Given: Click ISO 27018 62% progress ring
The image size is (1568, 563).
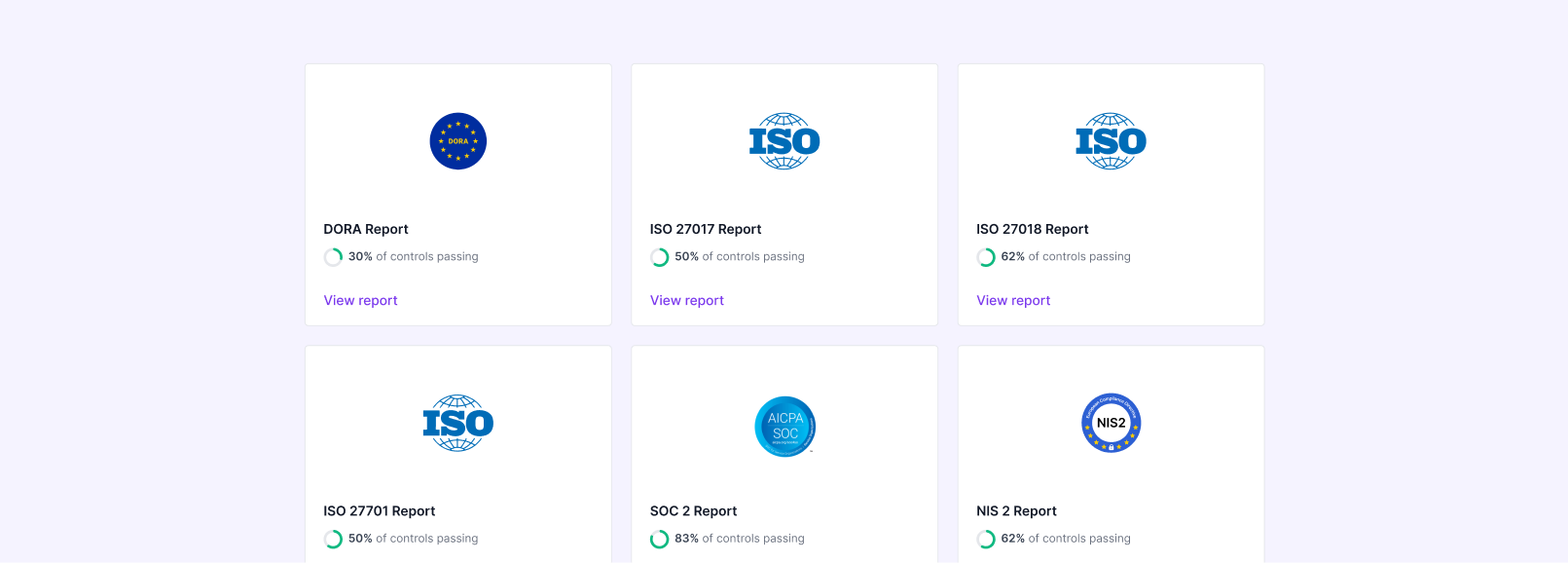Looking at the screenshot, I should [x=986, y=257].
